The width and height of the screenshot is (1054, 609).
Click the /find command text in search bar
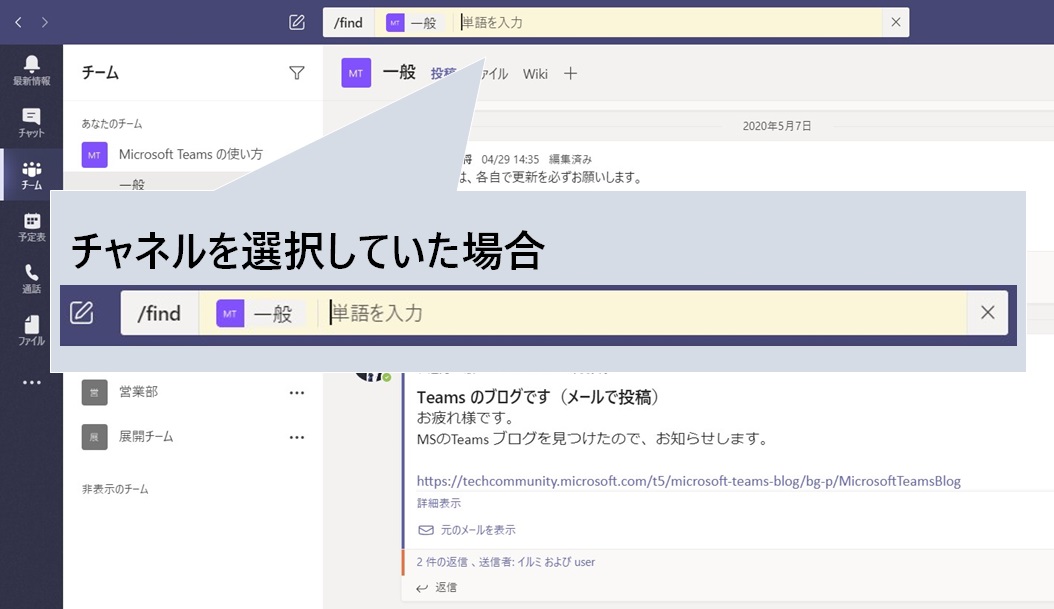348,22
